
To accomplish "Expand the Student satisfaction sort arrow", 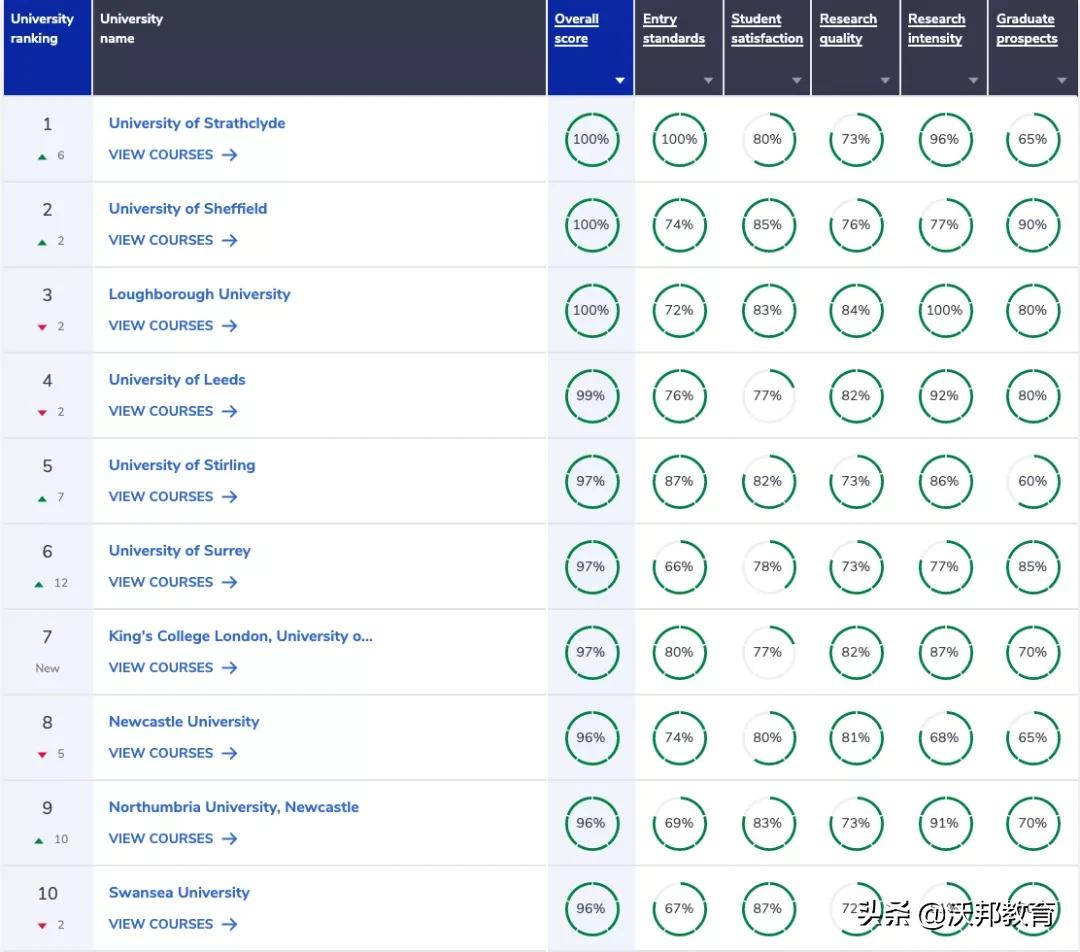I will click(797, 80).
